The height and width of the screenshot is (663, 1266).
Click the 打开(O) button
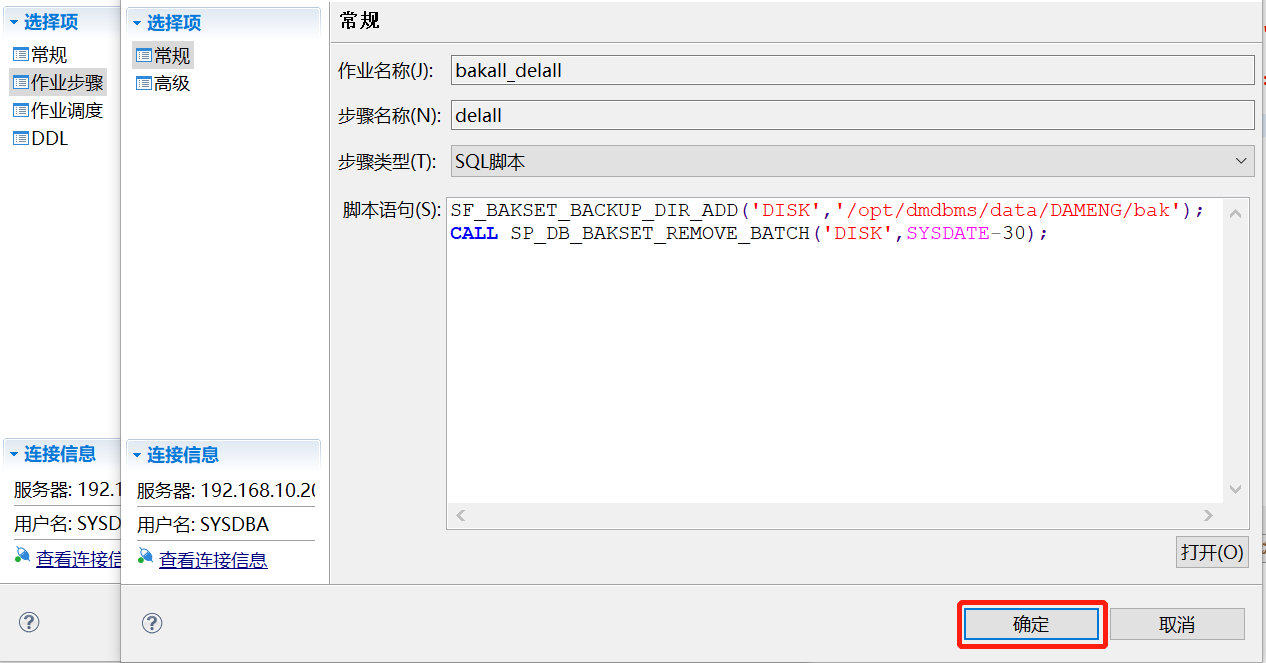1212,552
